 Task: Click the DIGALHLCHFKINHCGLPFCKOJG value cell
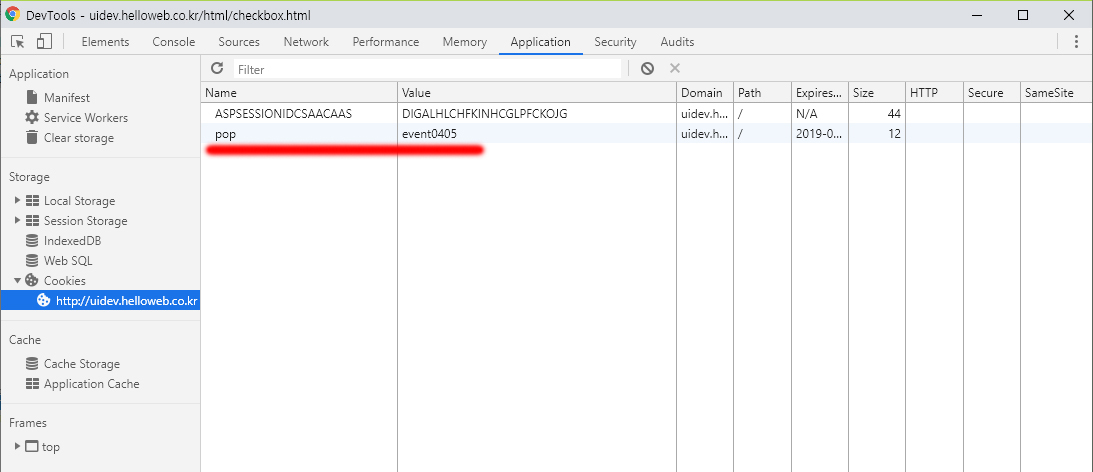(537, 113)
